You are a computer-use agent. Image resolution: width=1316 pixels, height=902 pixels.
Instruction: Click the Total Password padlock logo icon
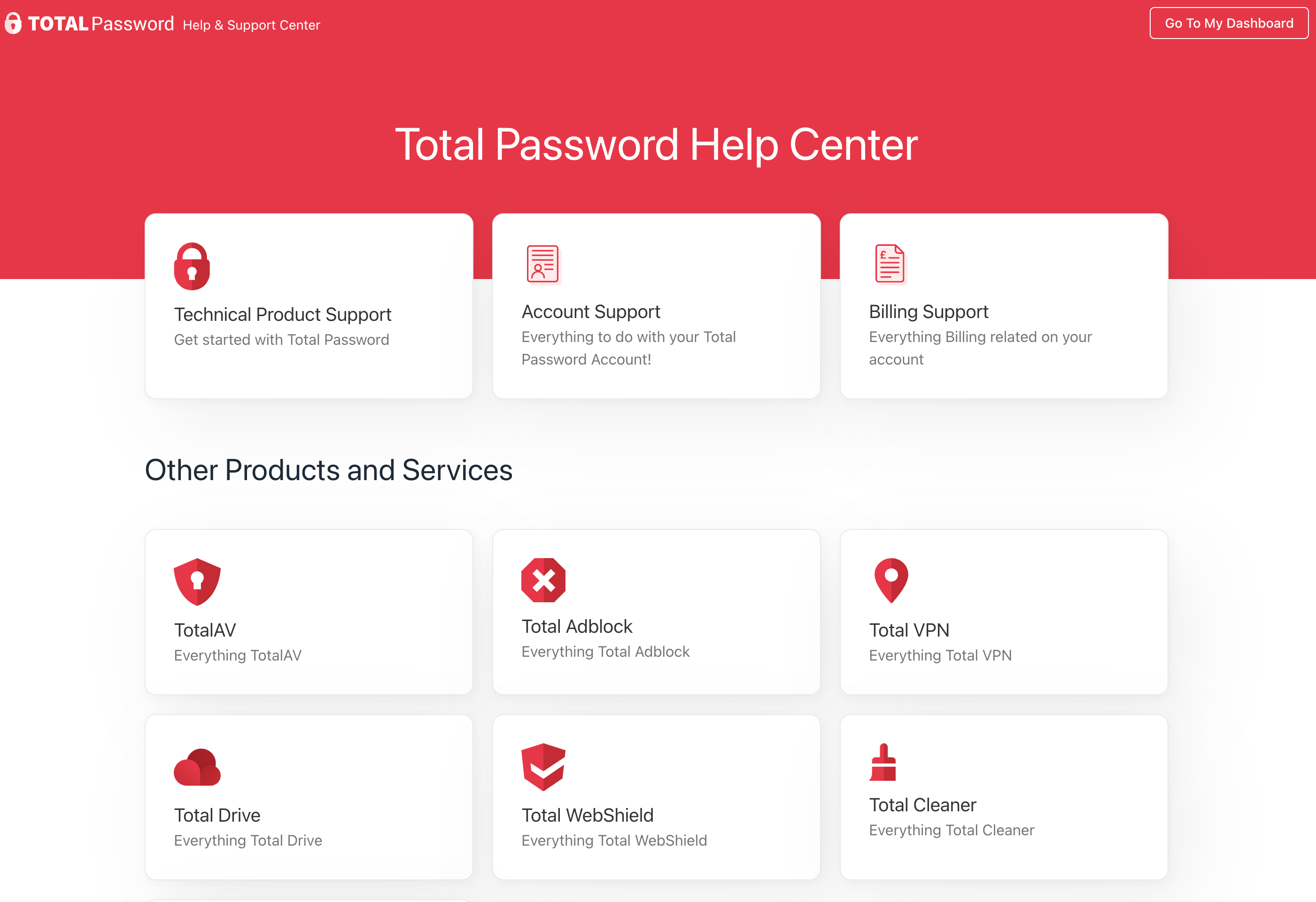click(x=13, y=24)
